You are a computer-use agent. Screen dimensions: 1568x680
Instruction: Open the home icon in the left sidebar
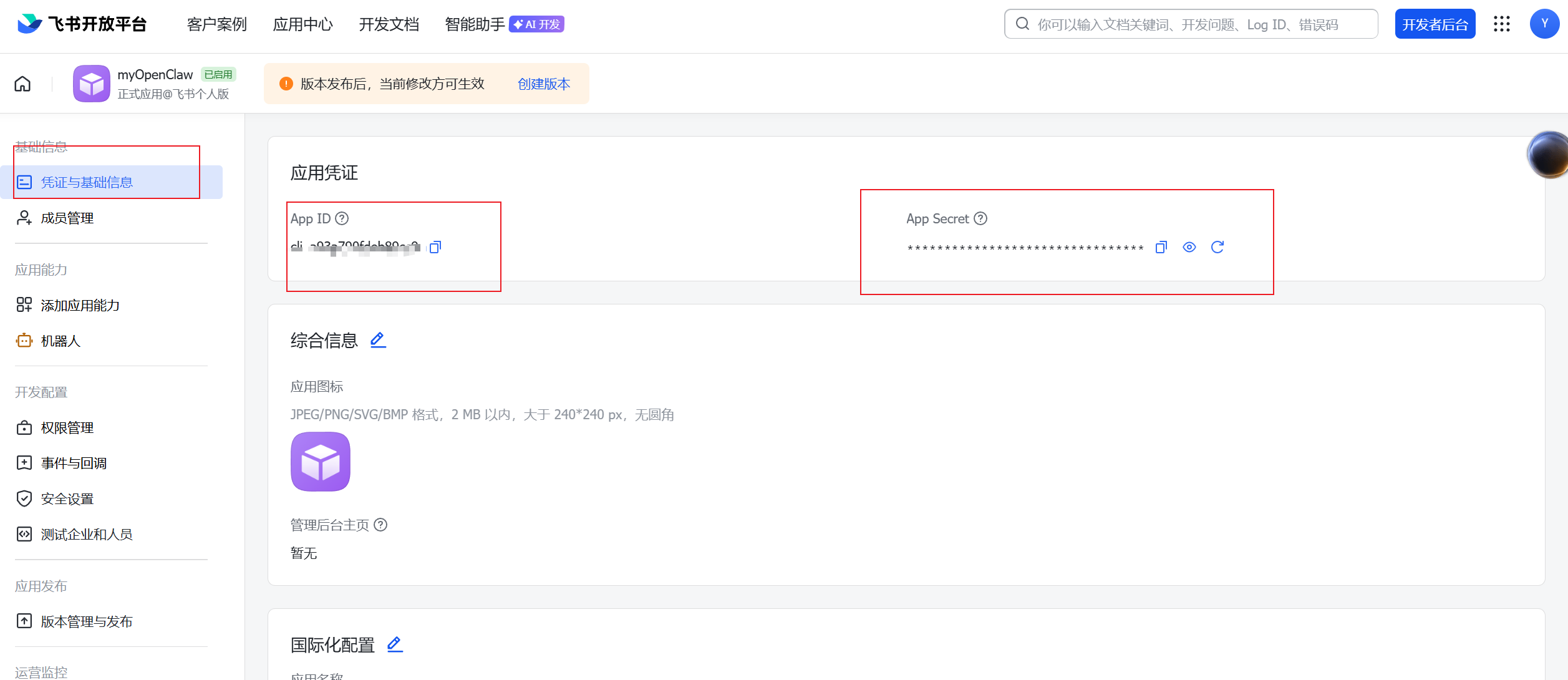[22, 83]
